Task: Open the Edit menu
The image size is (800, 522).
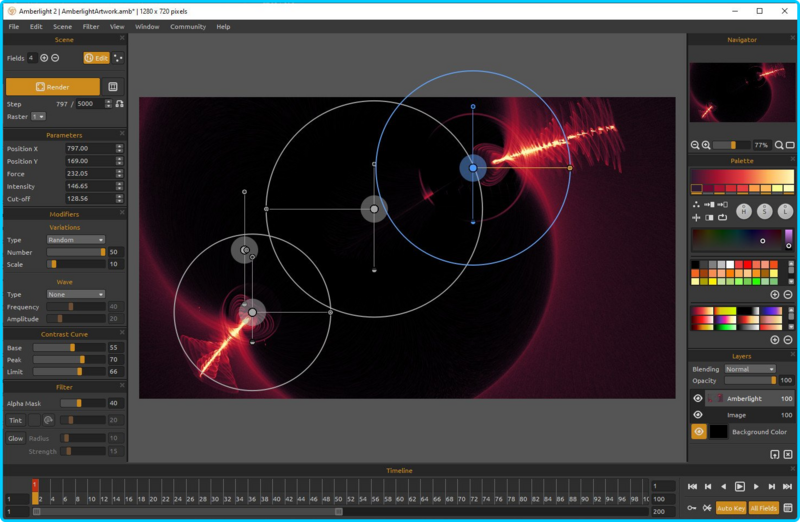Action: 36,27
